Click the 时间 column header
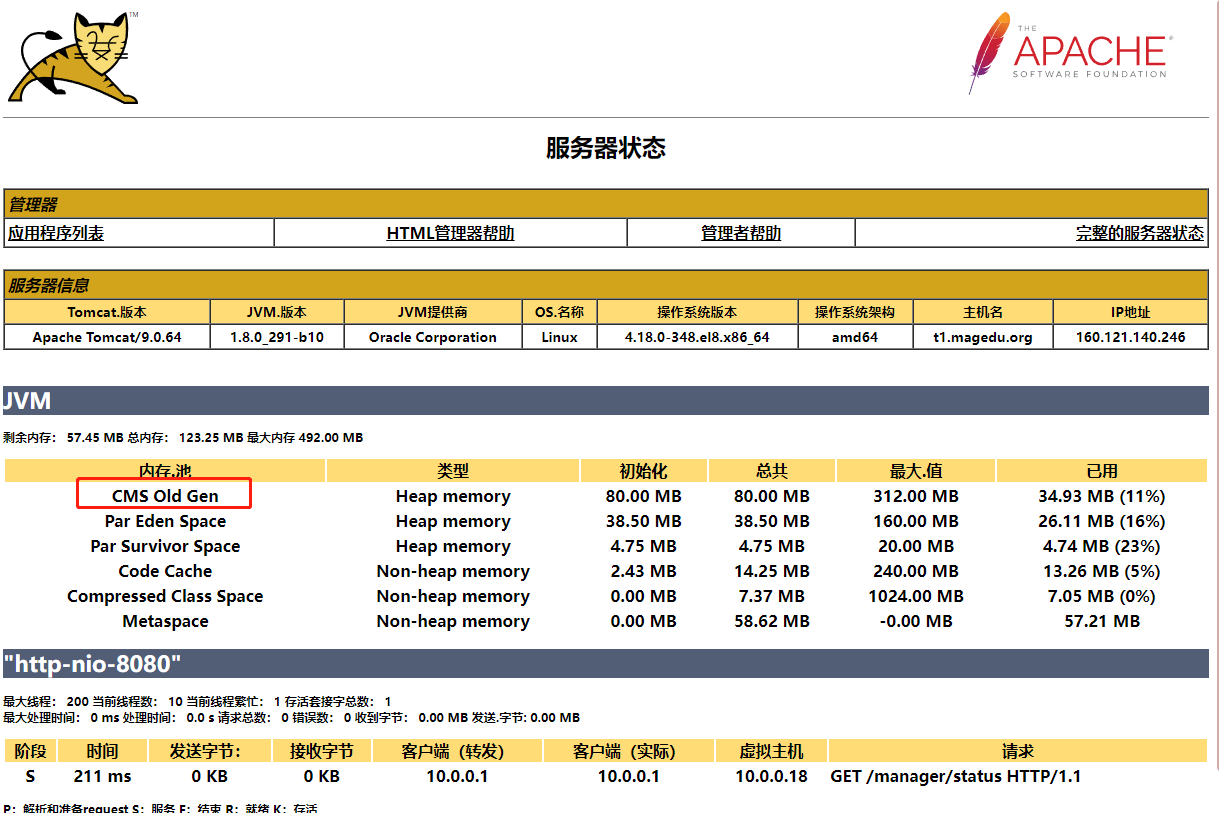 tap(102, 751)
